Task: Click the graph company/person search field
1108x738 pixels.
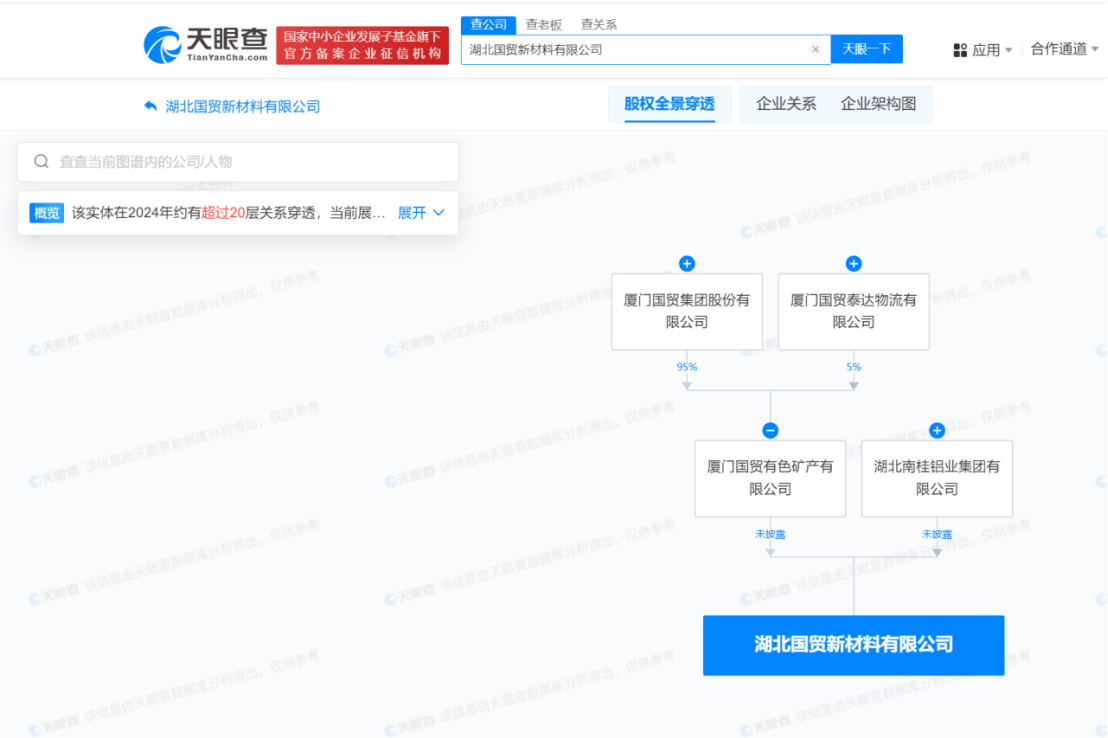Action: (250, 162)
